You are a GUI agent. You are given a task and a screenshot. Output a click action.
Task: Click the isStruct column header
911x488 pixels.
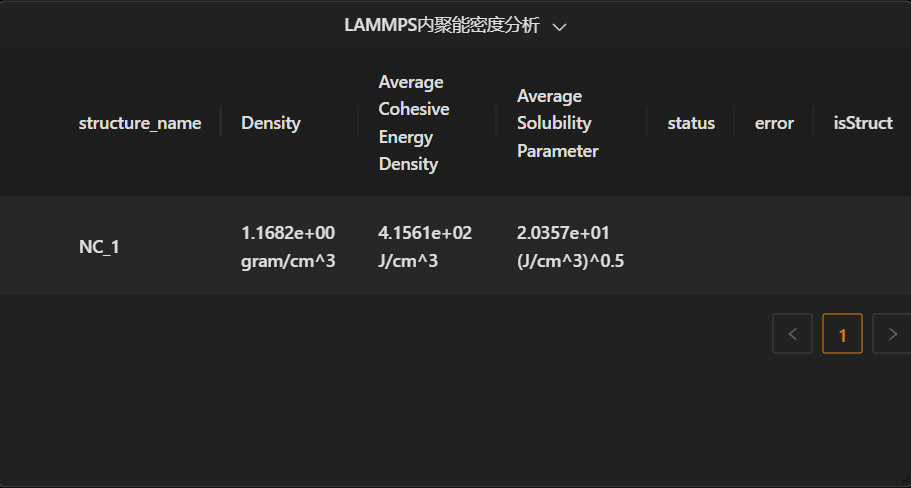tap(862, 123)
